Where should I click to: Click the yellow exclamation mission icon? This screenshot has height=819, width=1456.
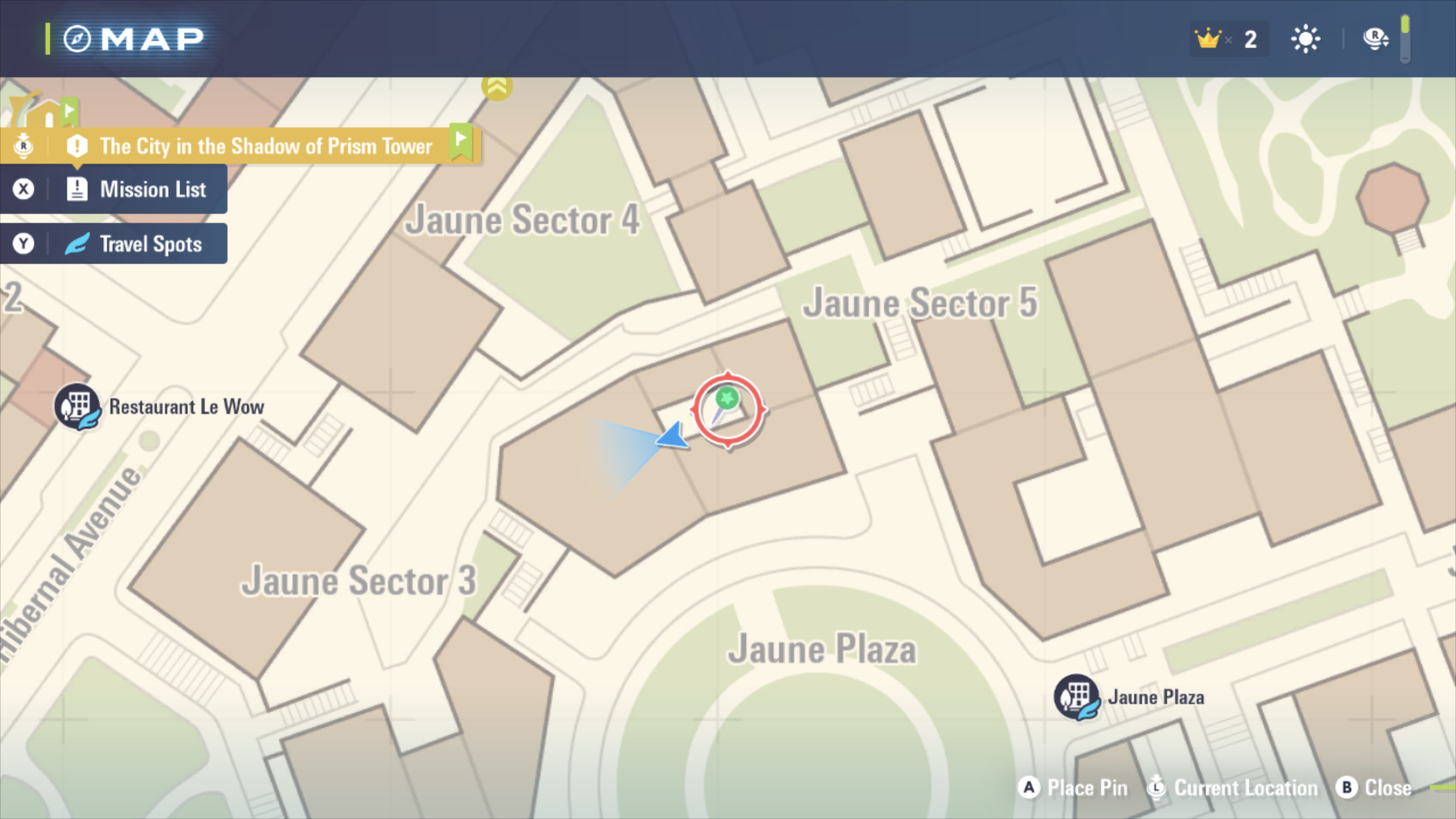point(77,146)
